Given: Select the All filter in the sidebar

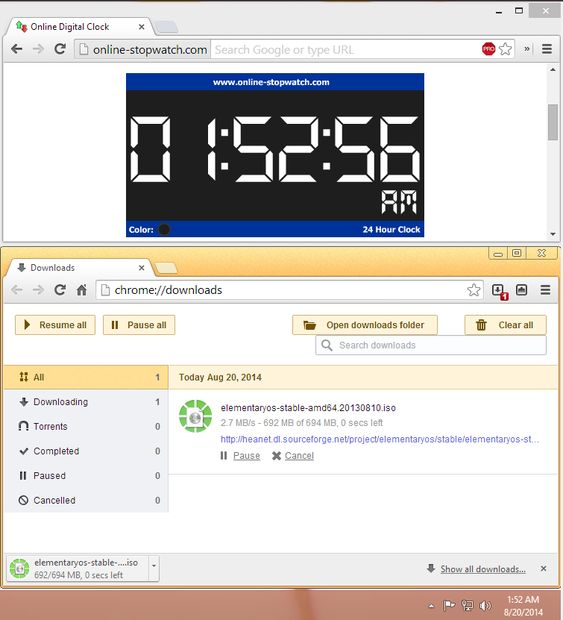Looking at the screenshot, I should (x=86, y=377).
